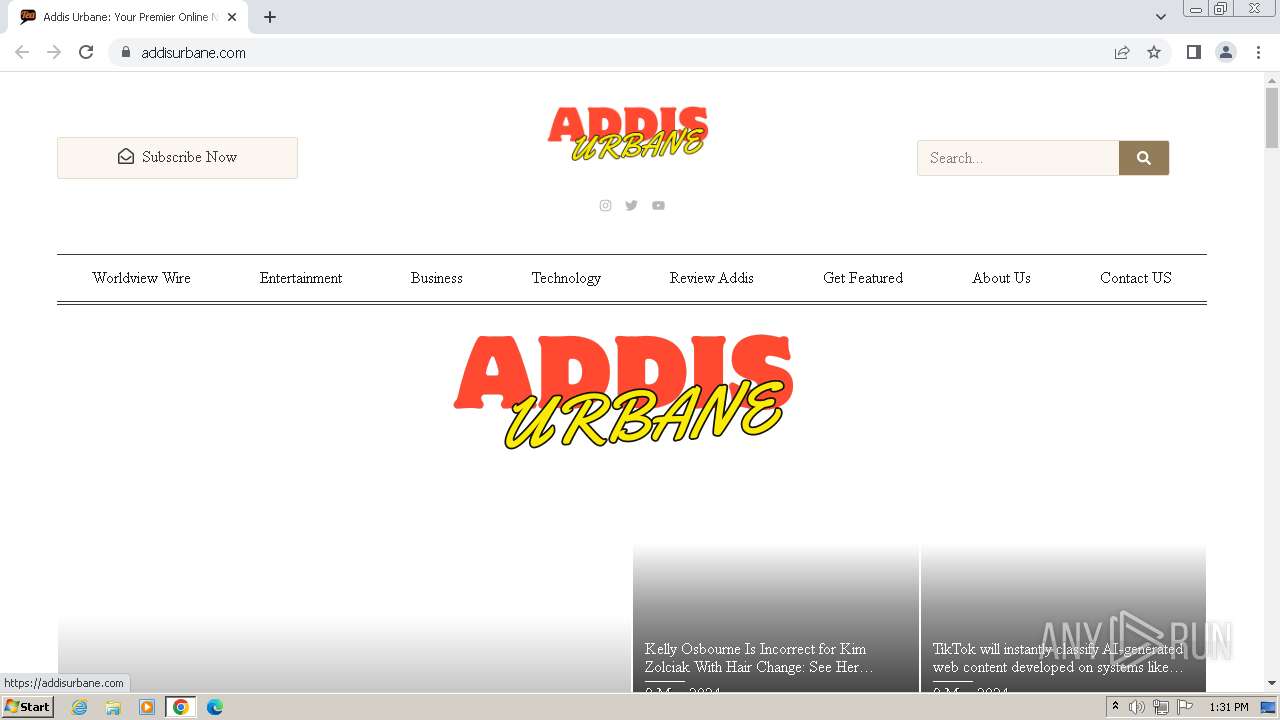The width and height of the screenshot is (1280, 720).
Task: Open the Technology section
Action: point(566,278)
